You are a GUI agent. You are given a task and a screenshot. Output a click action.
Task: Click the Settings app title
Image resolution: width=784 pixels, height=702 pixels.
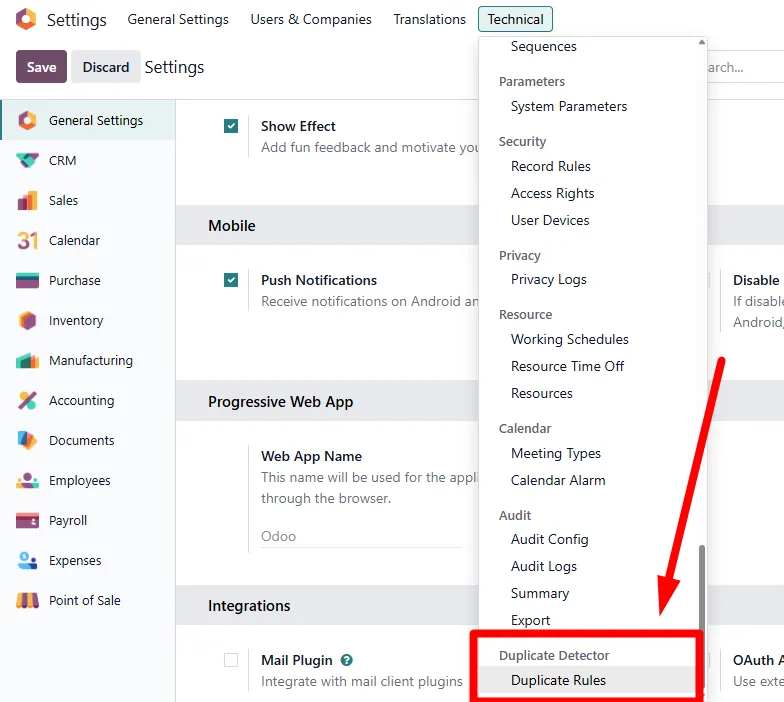[x=76, y=20]
